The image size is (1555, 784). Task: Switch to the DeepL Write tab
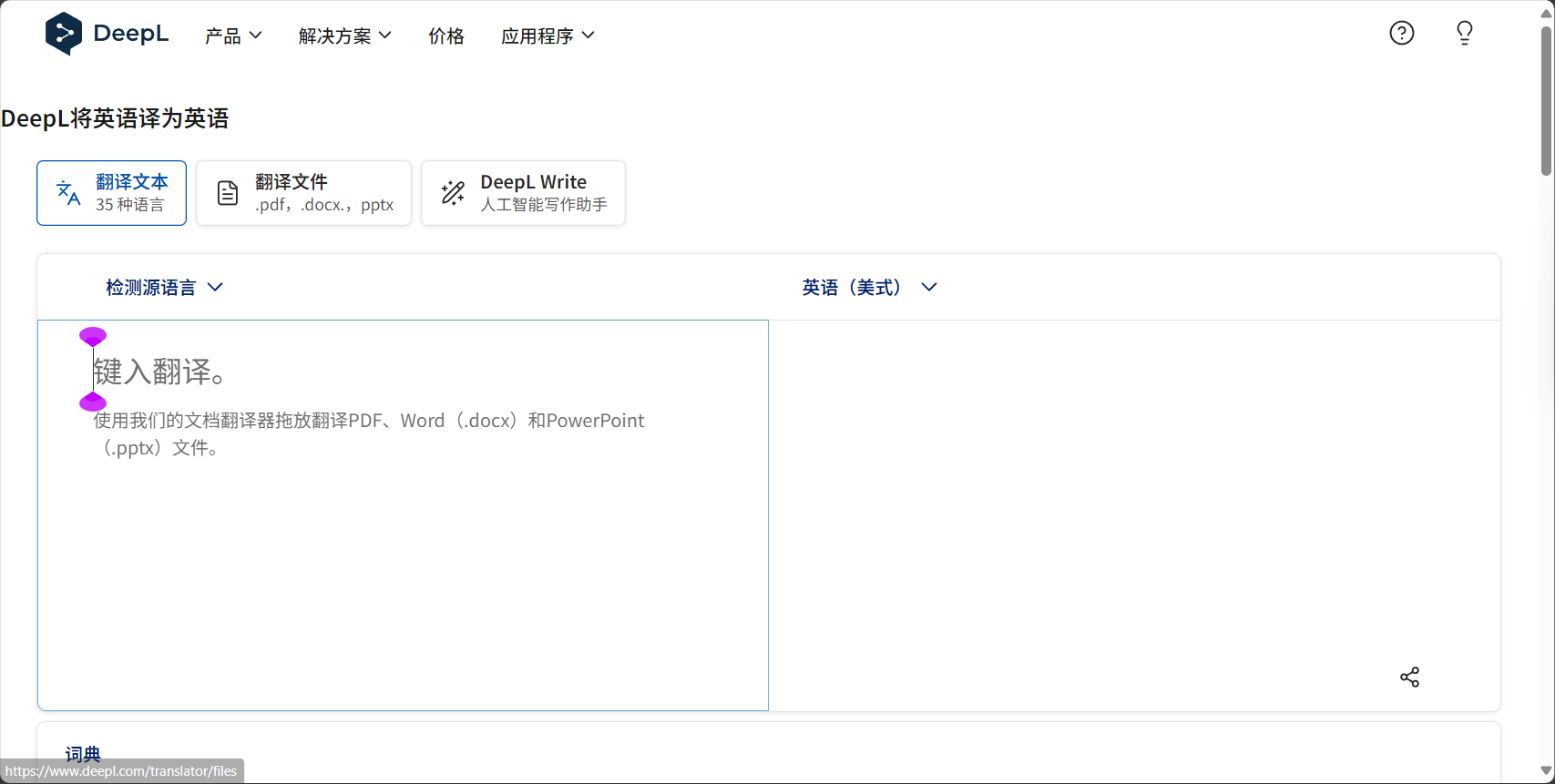(x=523, y=193)
